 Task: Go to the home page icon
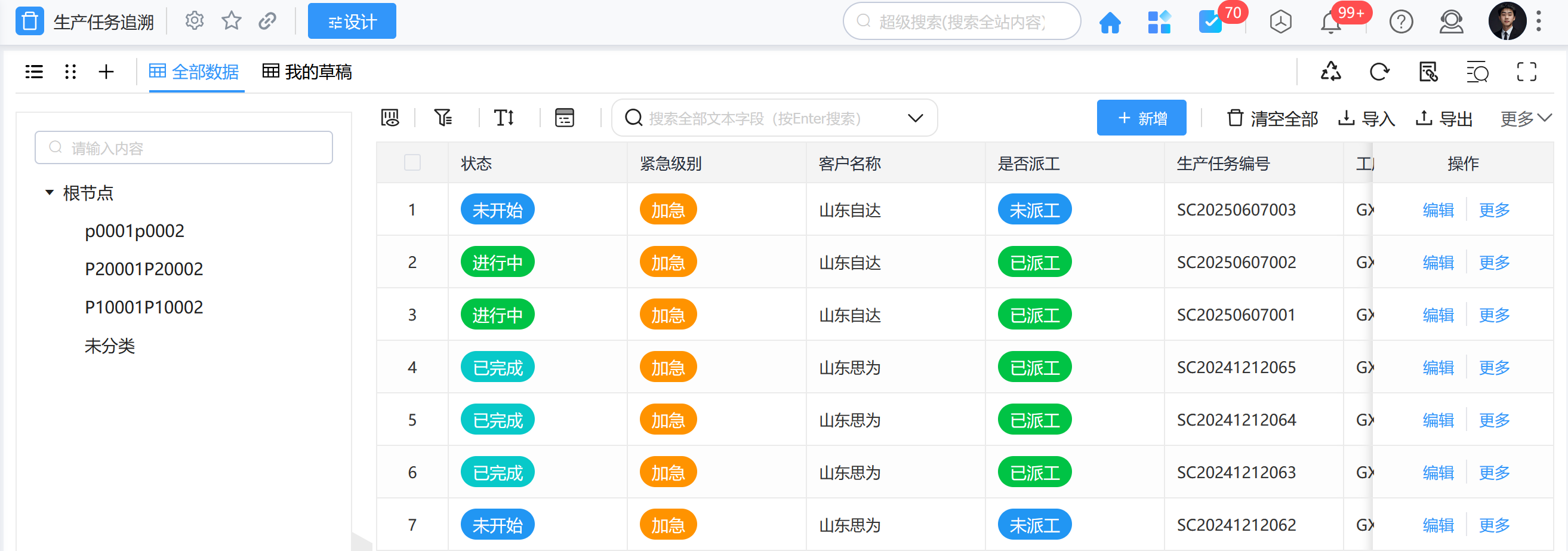[1110, 23]
